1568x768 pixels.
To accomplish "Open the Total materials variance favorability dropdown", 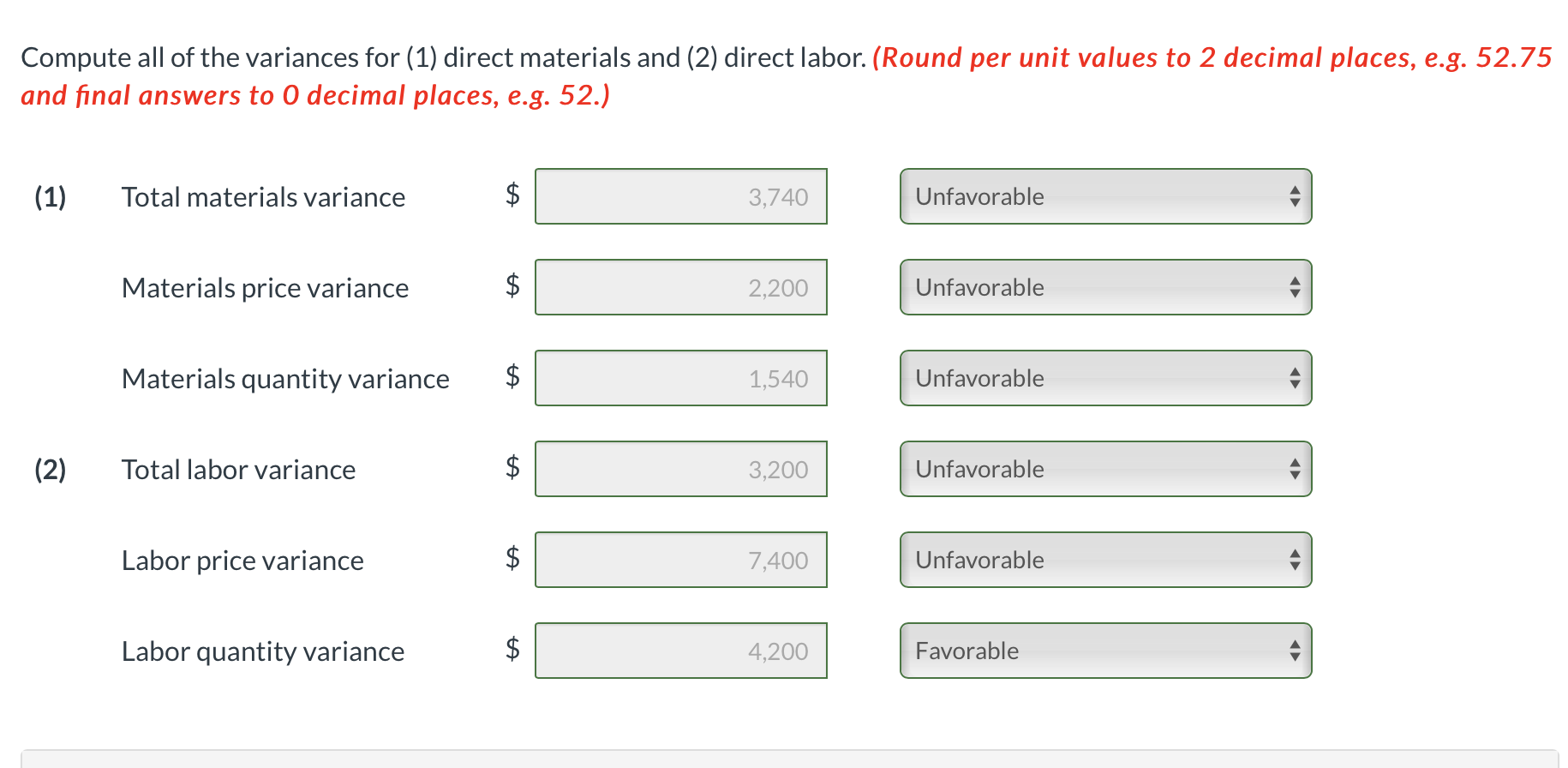I will pyautogui.click(x=1105, y=196).
